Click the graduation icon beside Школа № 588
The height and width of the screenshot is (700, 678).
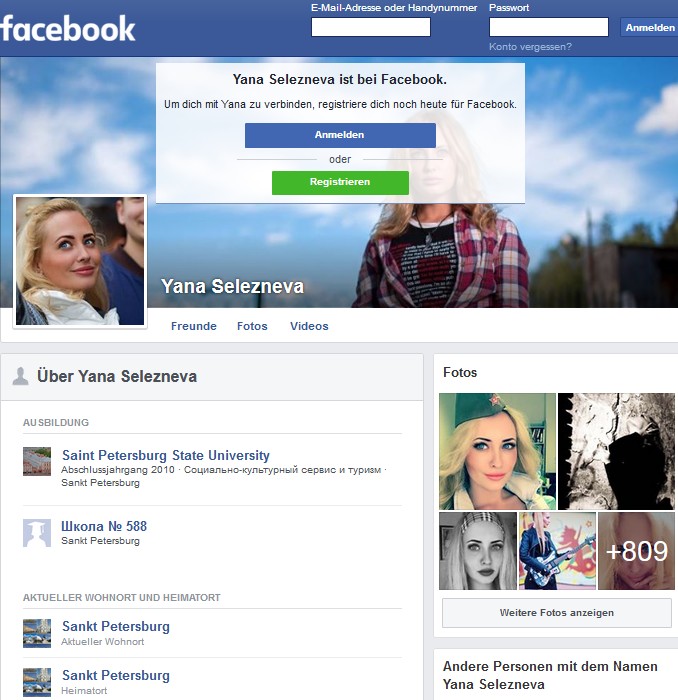pyautogui.click(x=37, y=533)
